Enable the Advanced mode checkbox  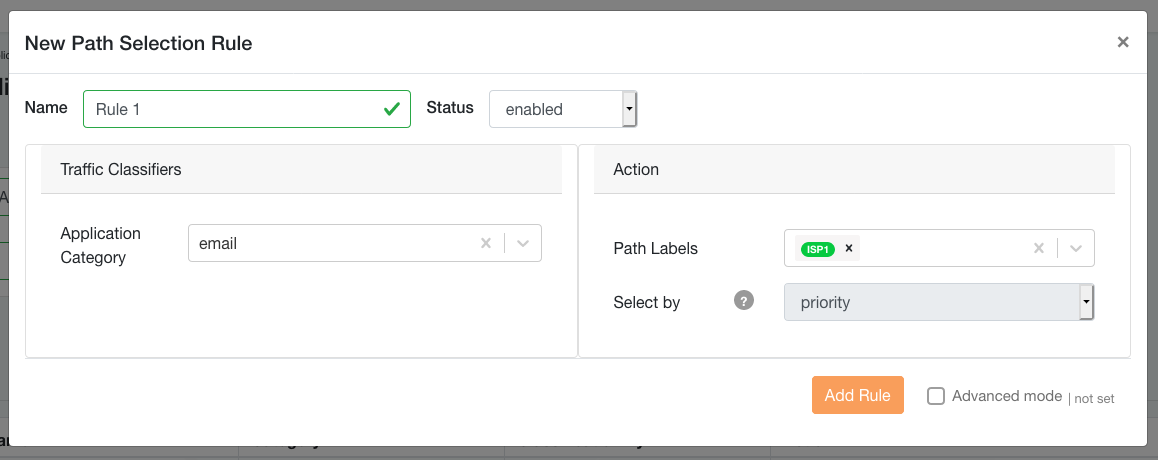click(x=936, y=396)
